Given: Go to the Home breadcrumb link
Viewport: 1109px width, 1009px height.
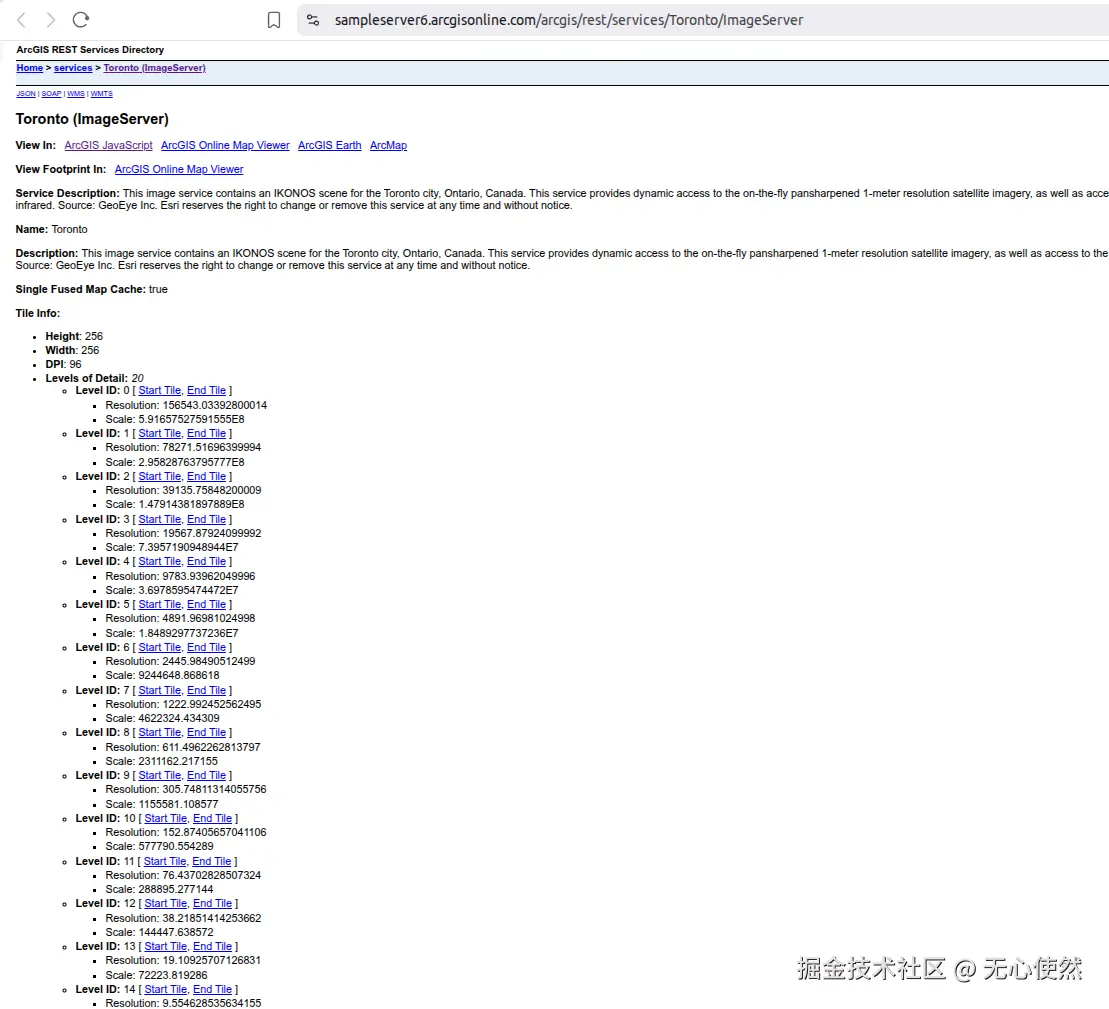Looking at the screenshot, I should (30, 68).
